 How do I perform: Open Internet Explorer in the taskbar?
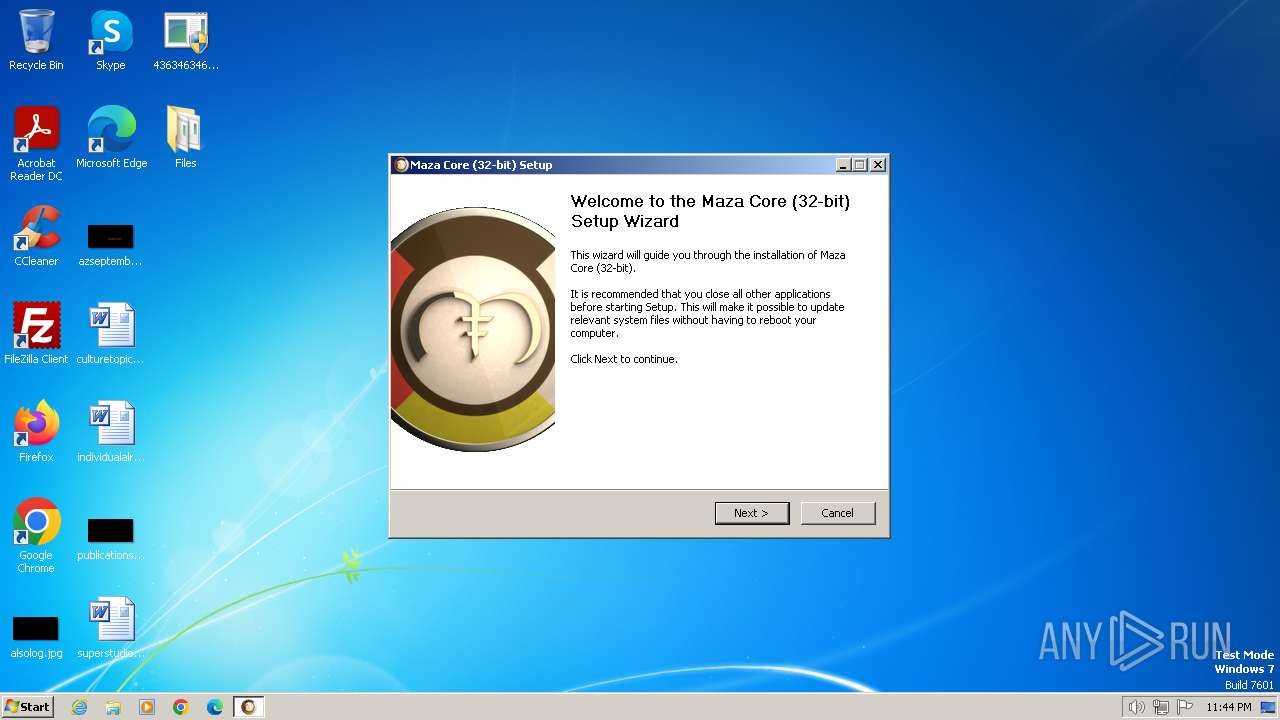pos(79,707)
